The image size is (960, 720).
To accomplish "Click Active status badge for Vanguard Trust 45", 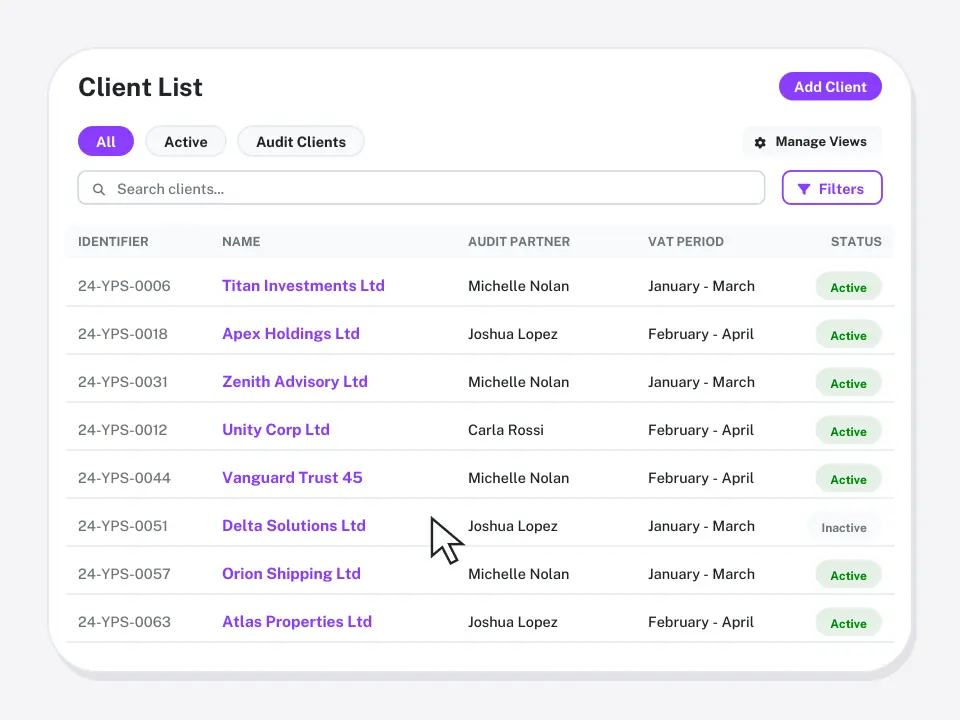I will pos(848,479).
